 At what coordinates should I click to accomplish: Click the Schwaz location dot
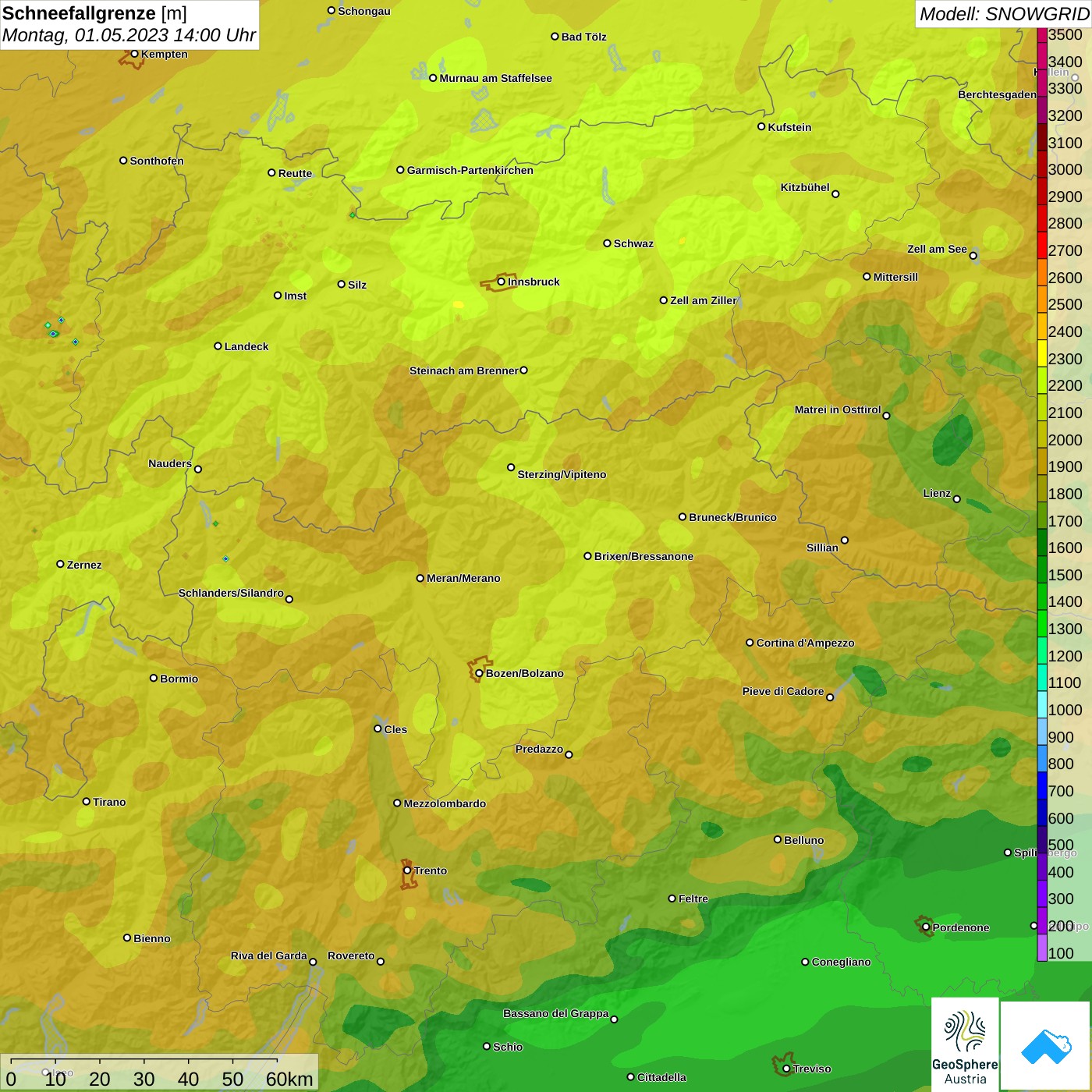point(607,243)
